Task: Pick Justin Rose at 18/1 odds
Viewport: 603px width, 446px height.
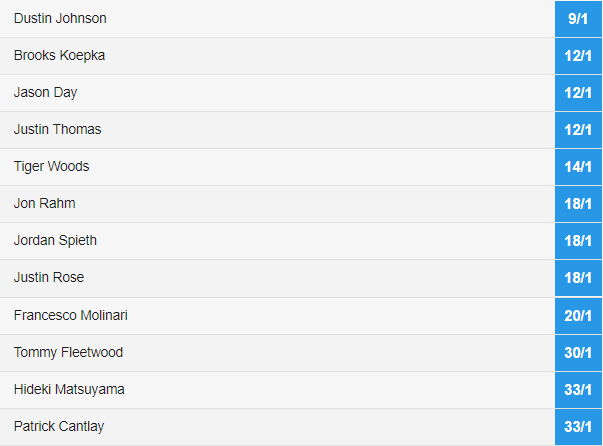Action: tap(578, 278)
